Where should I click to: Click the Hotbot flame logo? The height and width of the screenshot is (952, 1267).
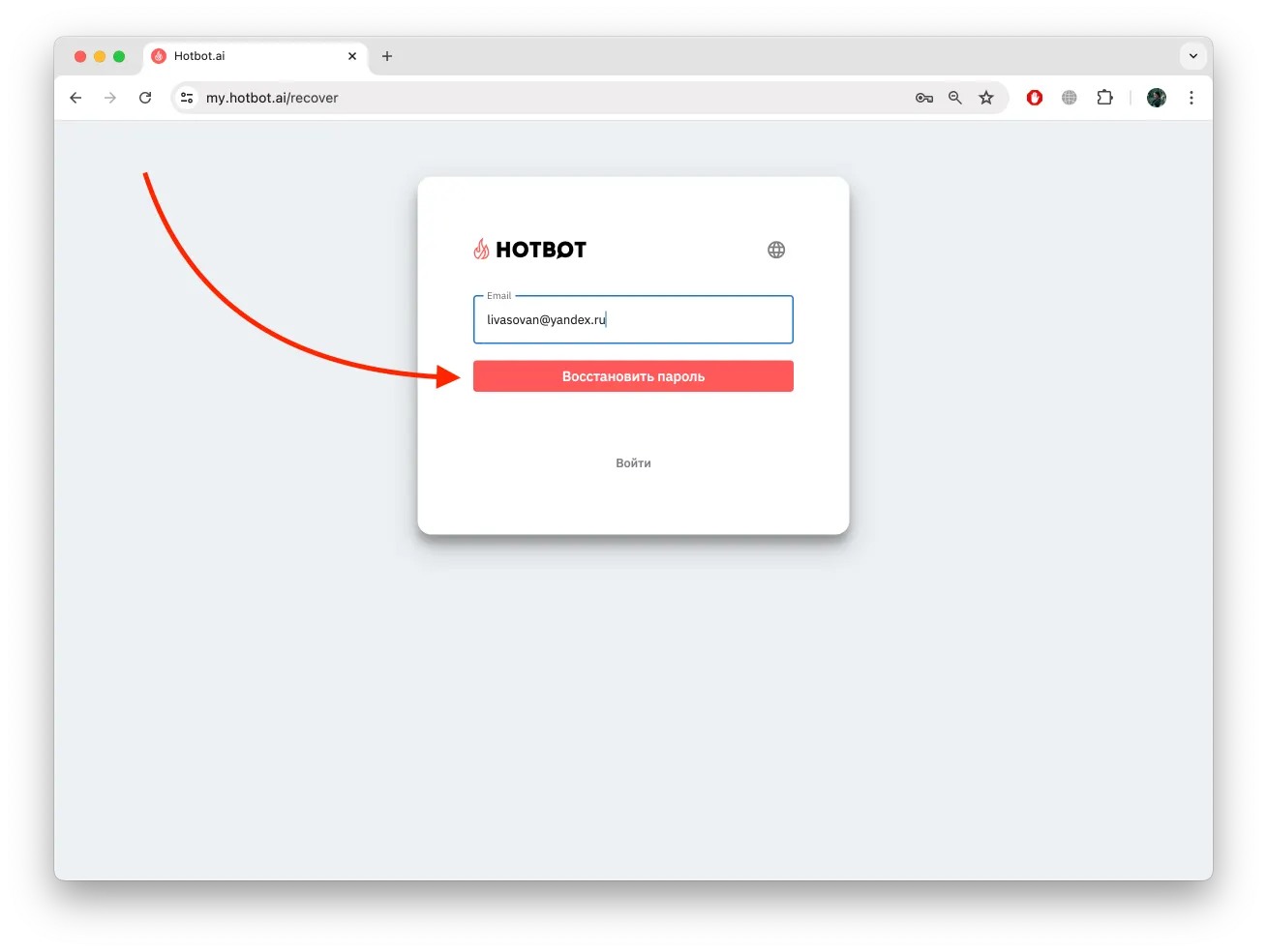[x=481, y=250]
